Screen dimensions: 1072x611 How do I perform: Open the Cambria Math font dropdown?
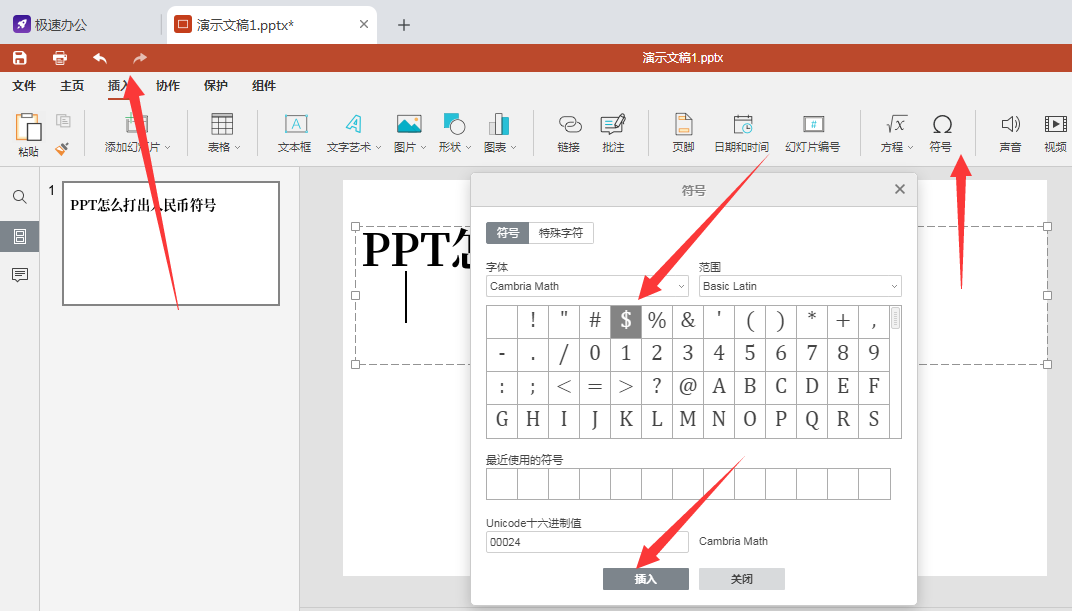coord(587,286)
